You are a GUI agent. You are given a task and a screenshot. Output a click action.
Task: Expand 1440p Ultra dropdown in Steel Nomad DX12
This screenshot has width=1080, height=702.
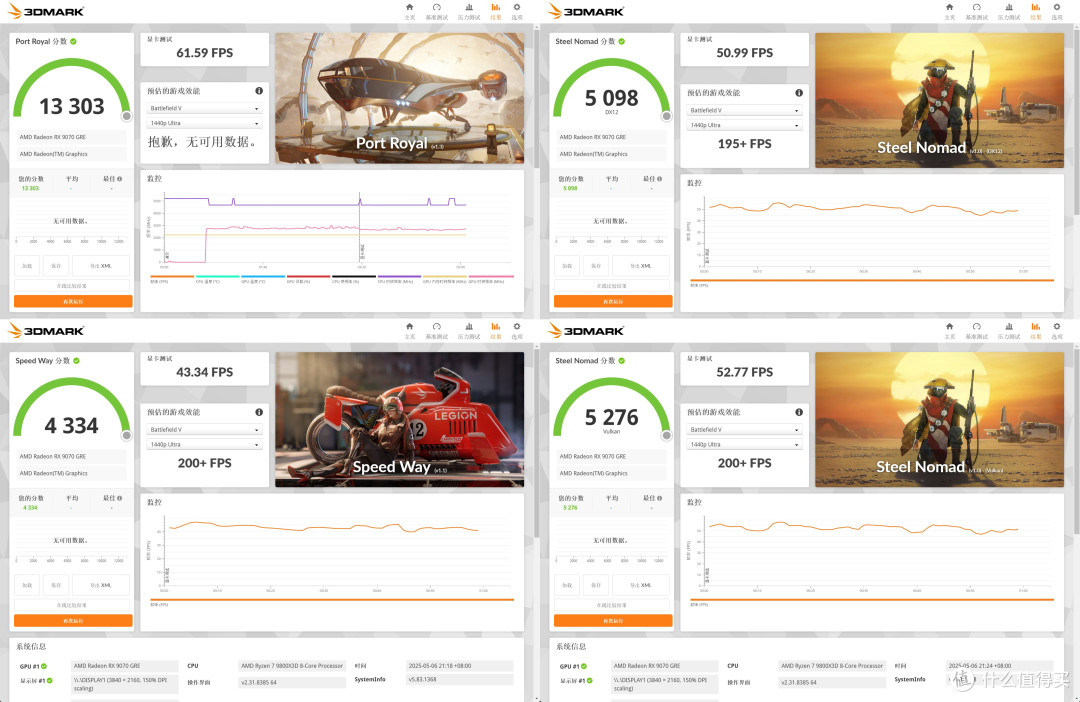(745, 125)
